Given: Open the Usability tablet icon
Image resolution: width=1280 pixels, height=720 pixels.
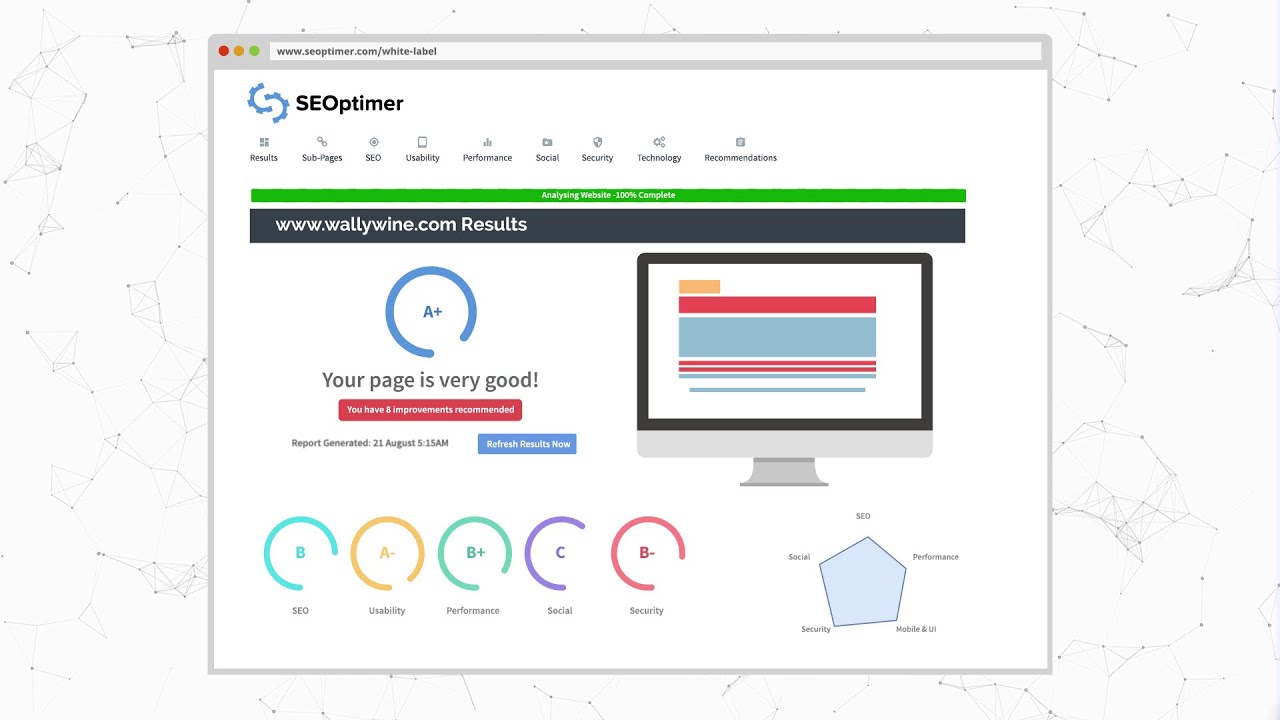Looking at the screenshot, I should click(x=423, y=142).
